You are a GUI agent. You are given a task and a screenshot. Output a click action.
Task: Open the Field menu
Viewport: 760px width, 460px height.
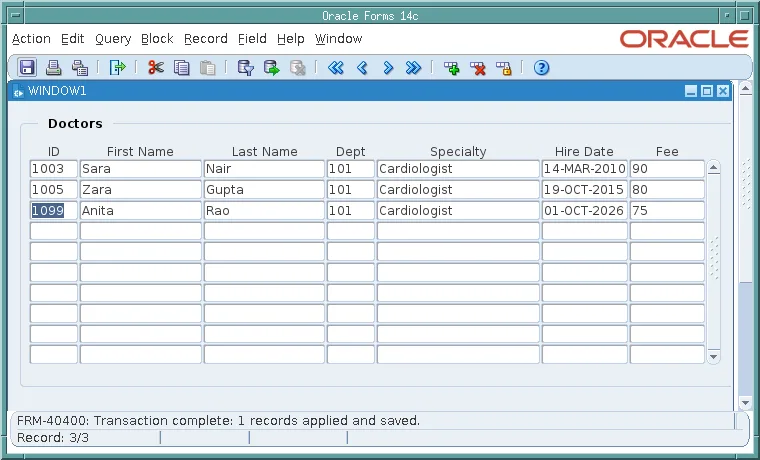(x=252, y=39)
